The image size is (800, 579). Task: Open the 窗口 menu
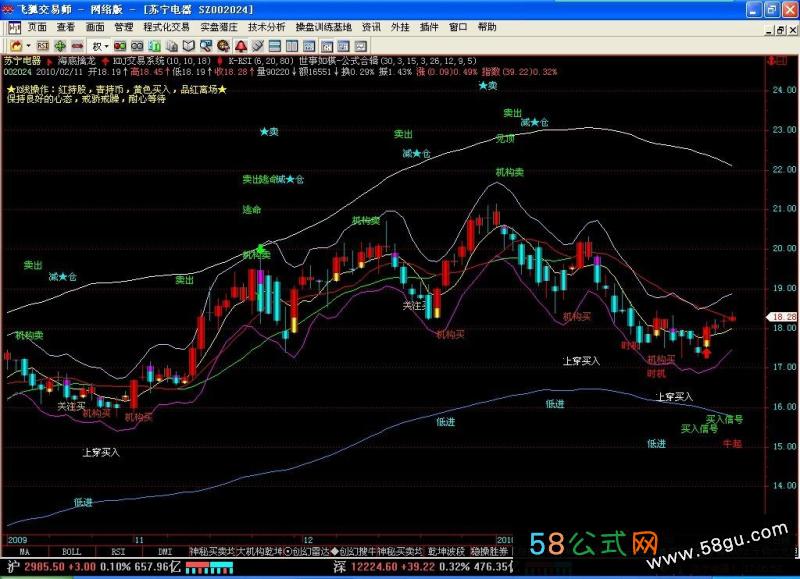tap(458, 27)
